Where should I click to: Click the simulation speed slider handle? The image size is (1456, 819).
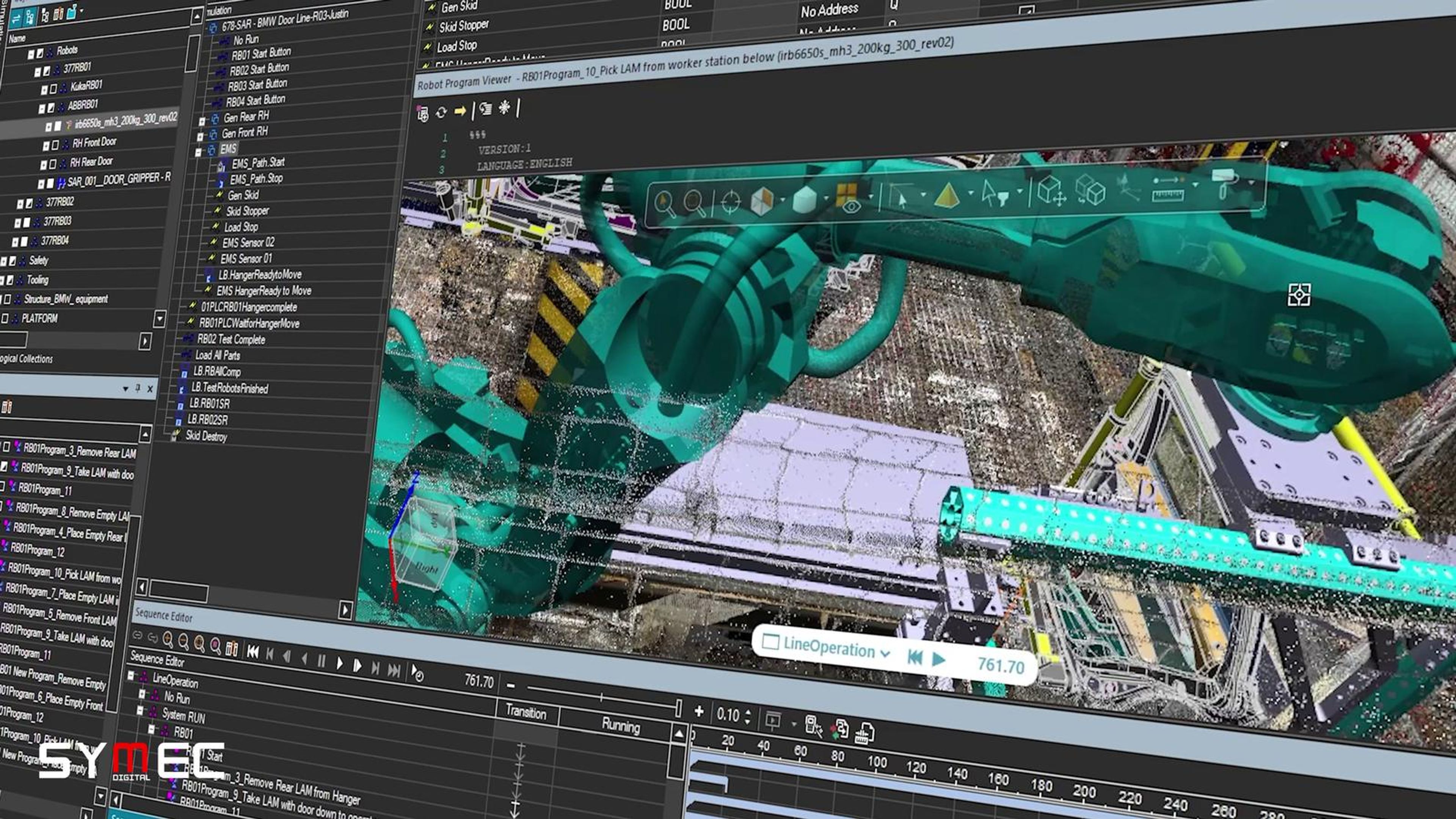tap(678, 709)
